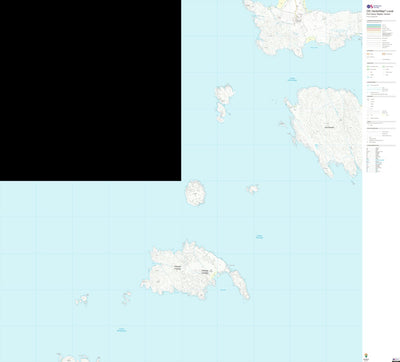Click the blue colour band in the legend

point(374,25)
